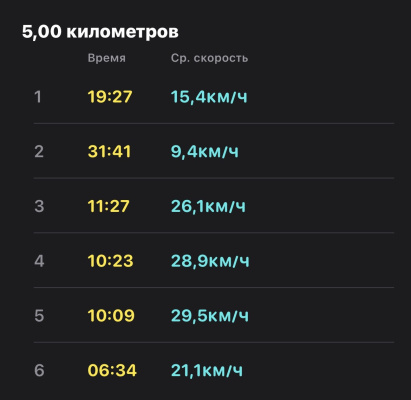Select split row number 5

(x=214, y=315)
